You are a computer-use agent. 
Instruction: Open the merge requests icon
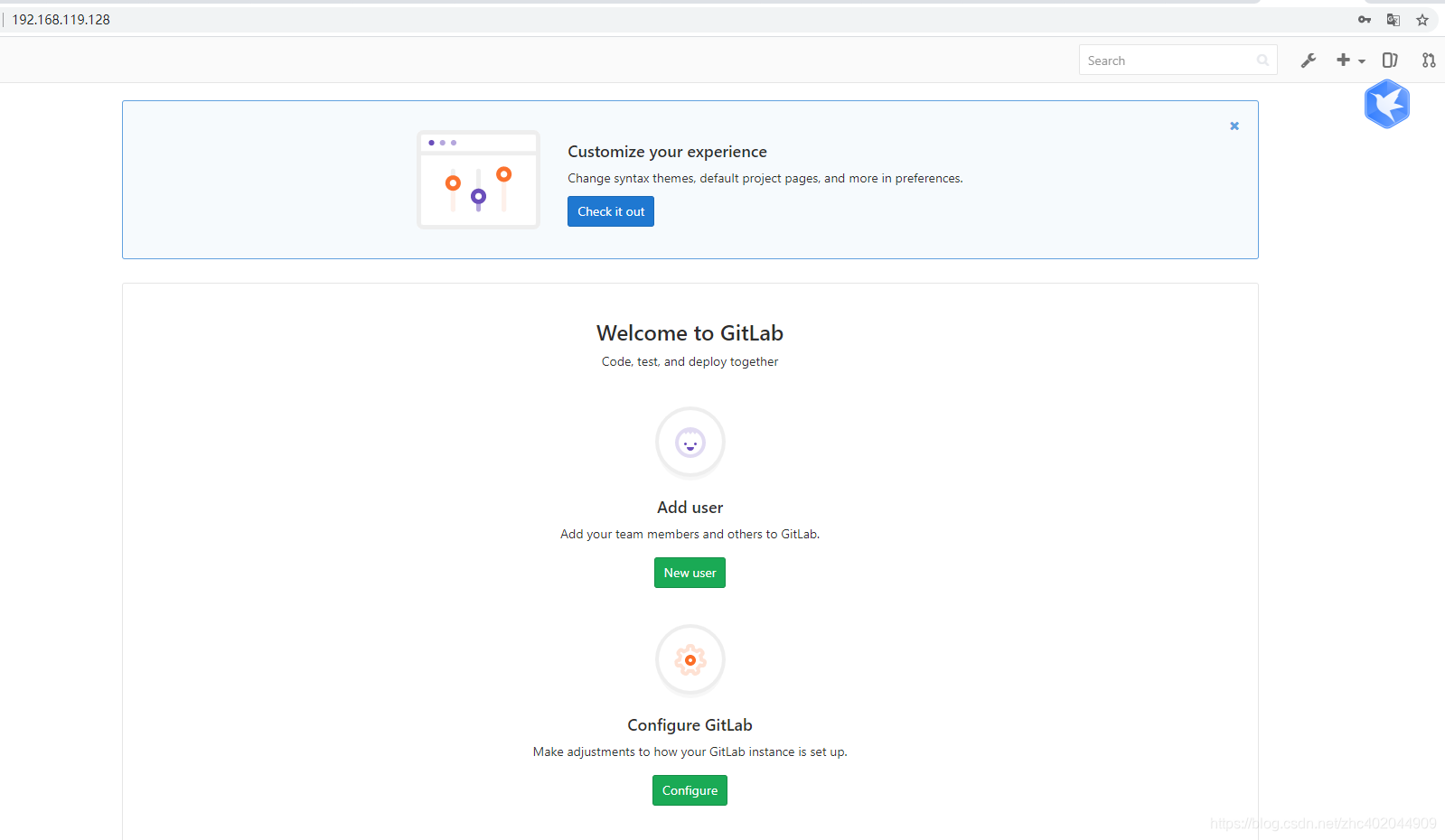1428,61
